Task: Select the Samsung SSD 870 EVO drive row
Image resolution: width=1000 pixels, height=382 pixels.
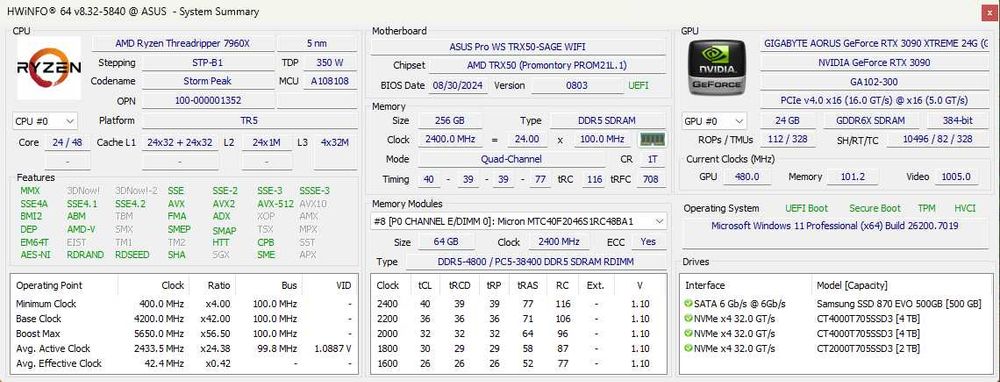Action: click(835, 304)
